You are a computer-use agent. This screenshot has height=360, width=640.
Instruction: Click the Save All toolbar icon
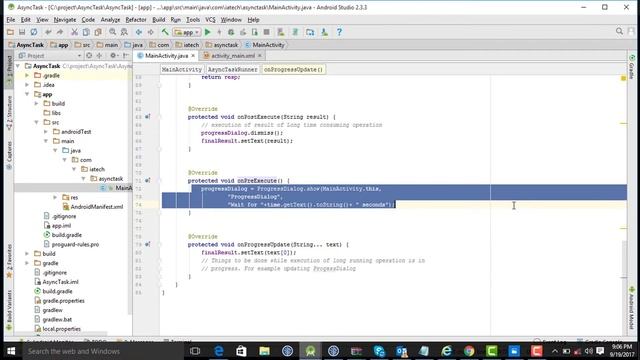click(22, 32)
